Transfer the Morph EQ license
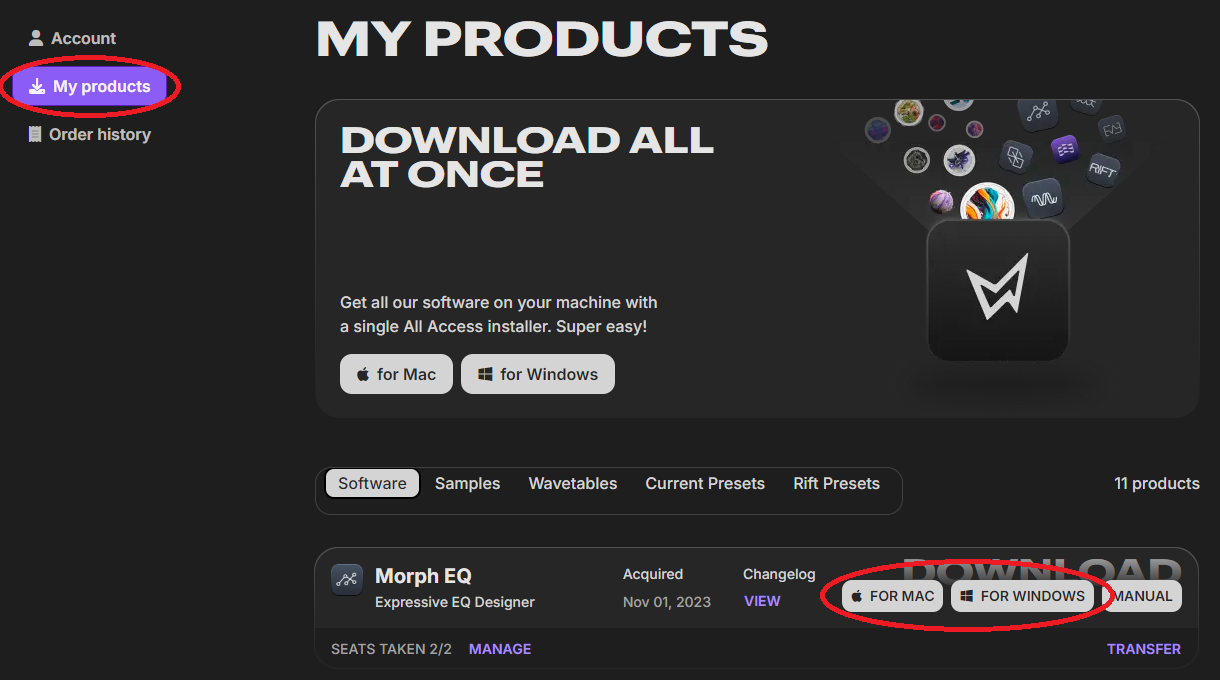1220x680 pixels. [1144, 649]
